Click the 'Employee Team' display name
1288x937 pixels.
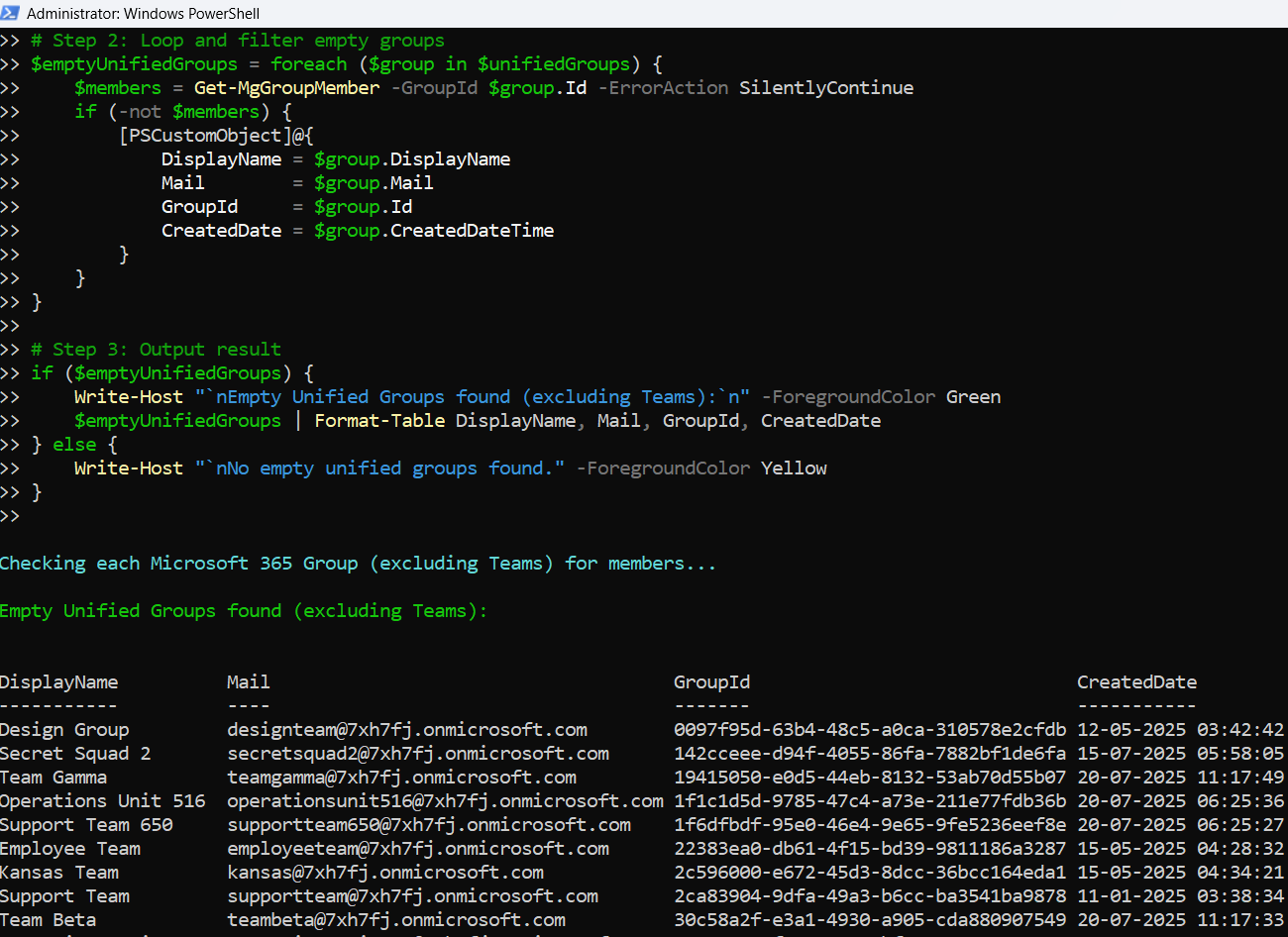point(69,848)
